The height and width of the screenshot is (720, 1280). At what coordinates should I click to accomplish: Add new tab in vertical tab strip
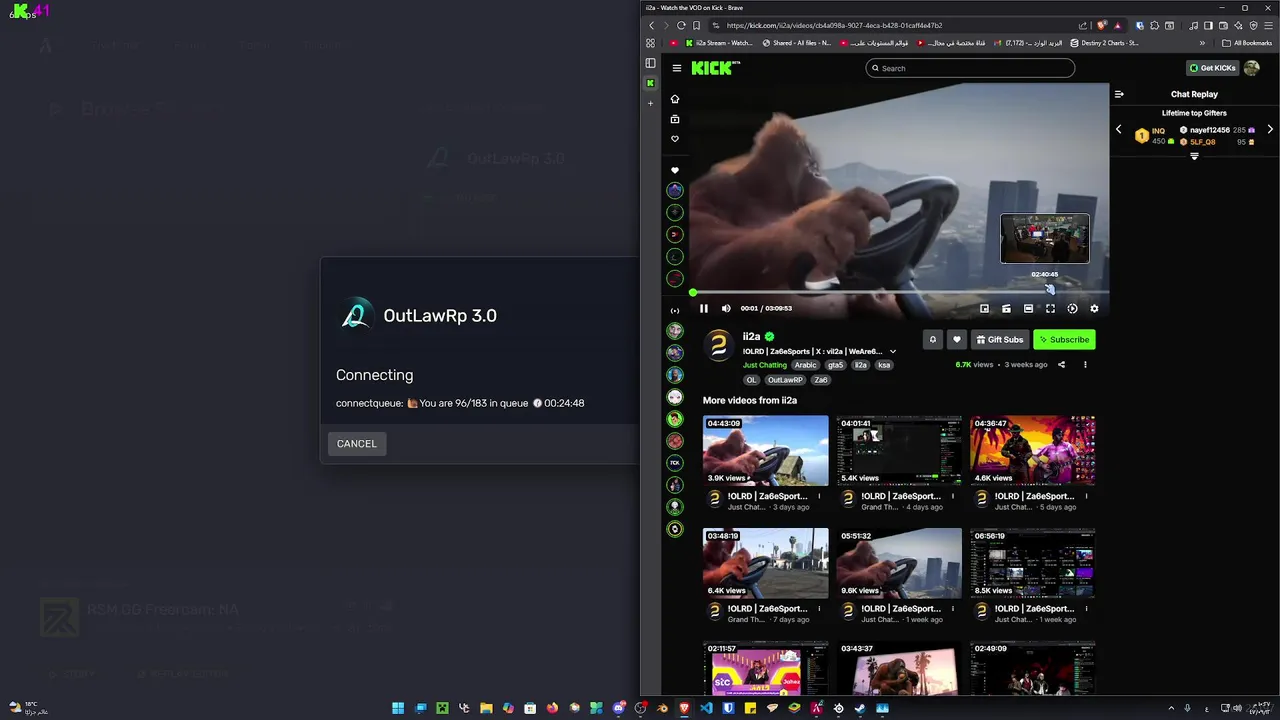[x=650, y=103]
